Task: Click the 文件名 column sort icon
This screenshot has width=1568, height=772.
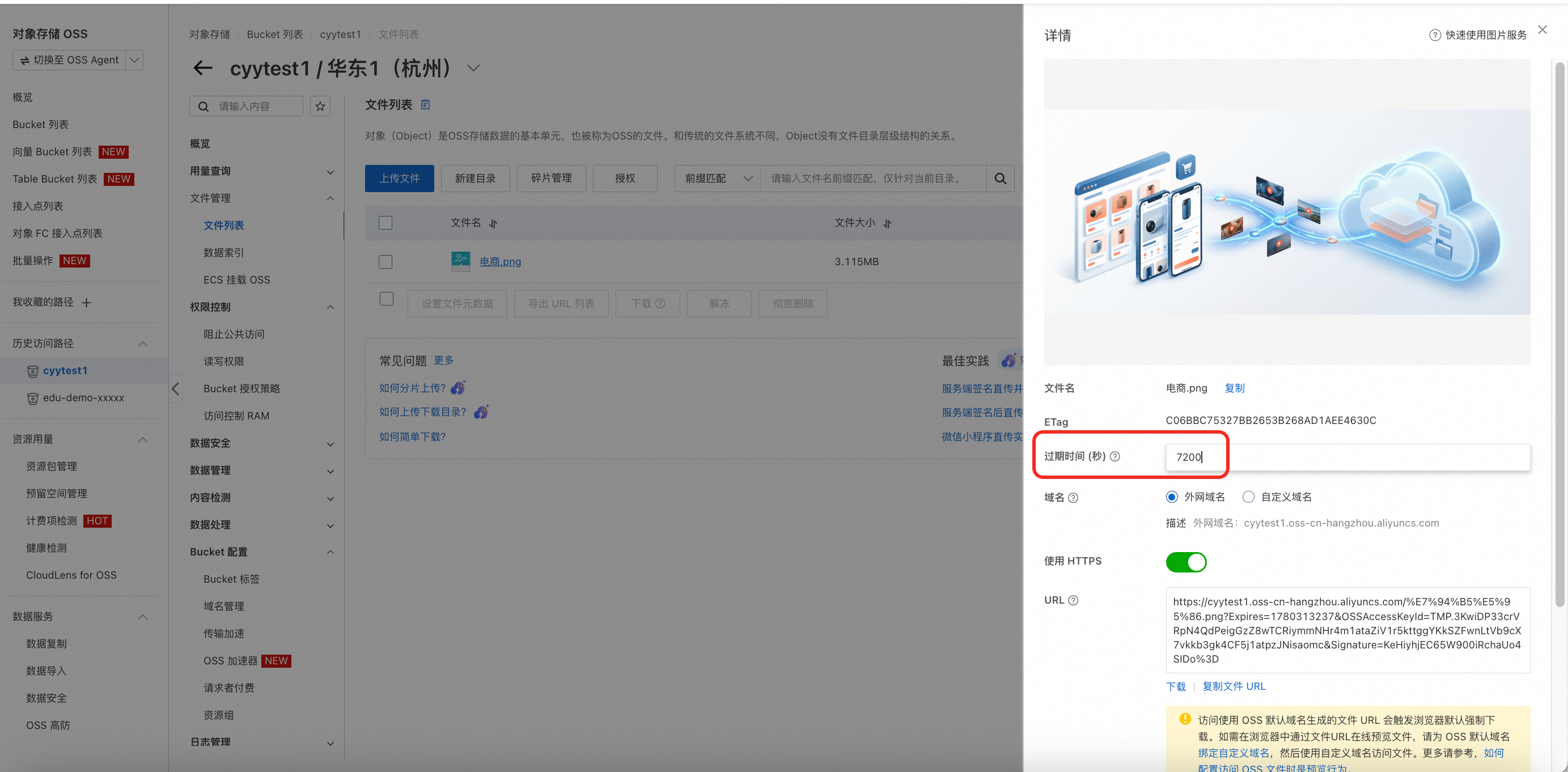Action: point(493,223)
